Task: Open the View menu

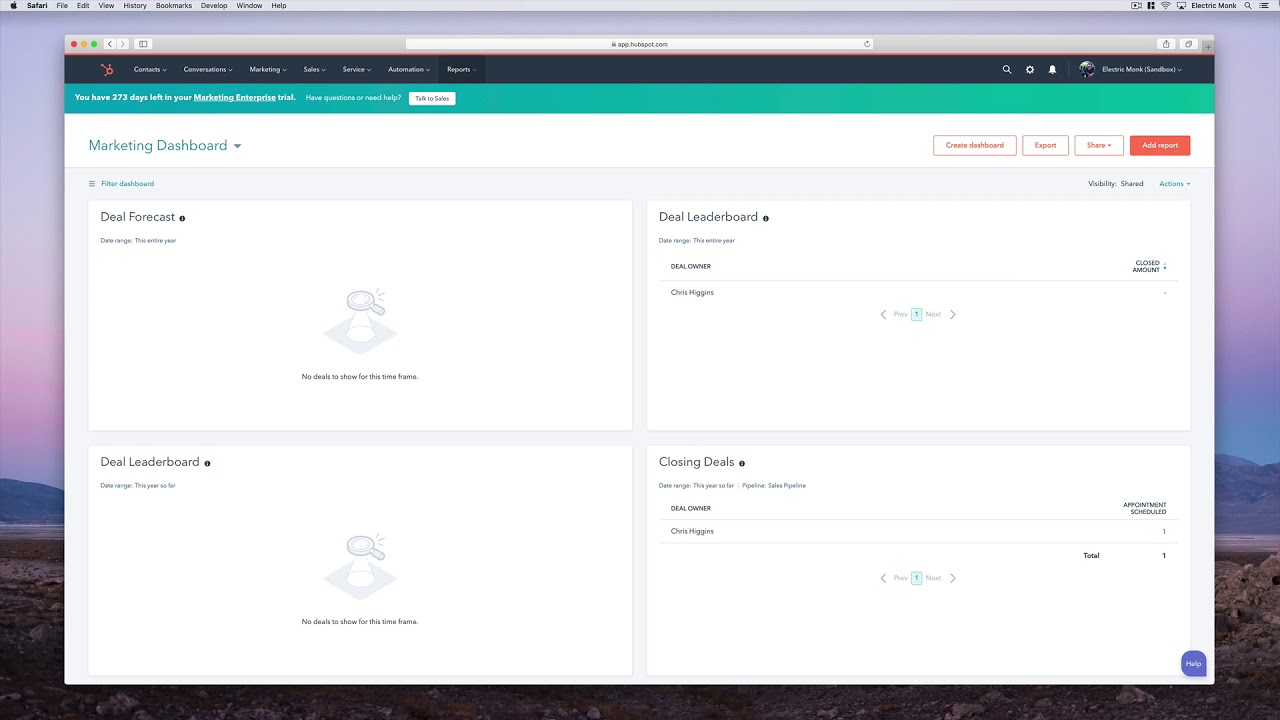Action: [x=106, y=5]
